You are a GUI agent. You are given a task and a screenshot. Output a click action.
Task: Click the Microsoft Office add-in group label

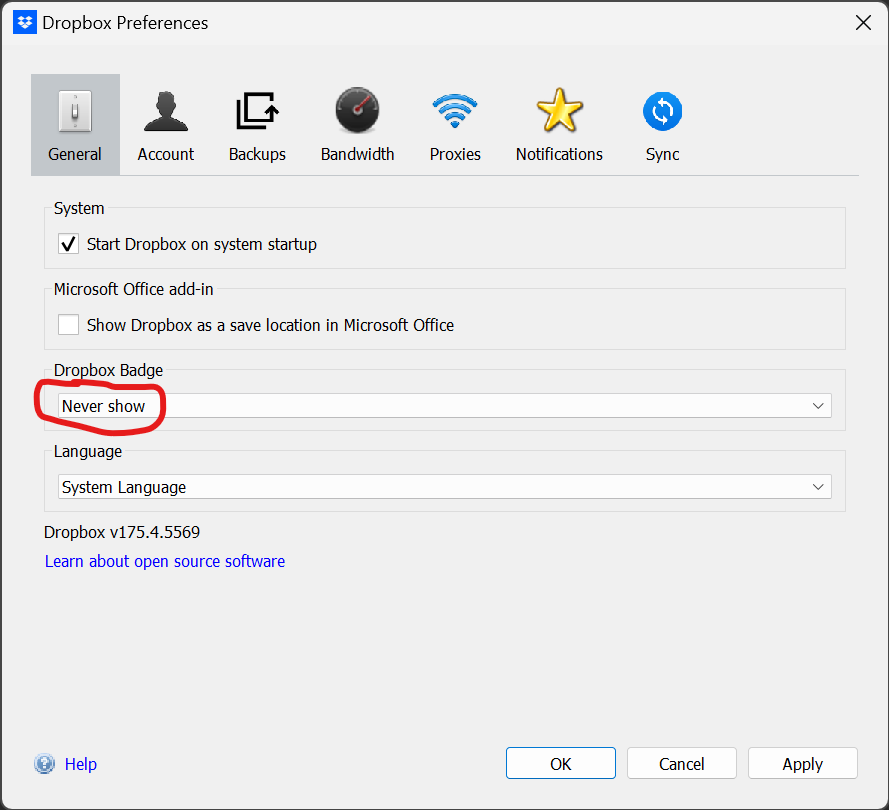(133, 289)
